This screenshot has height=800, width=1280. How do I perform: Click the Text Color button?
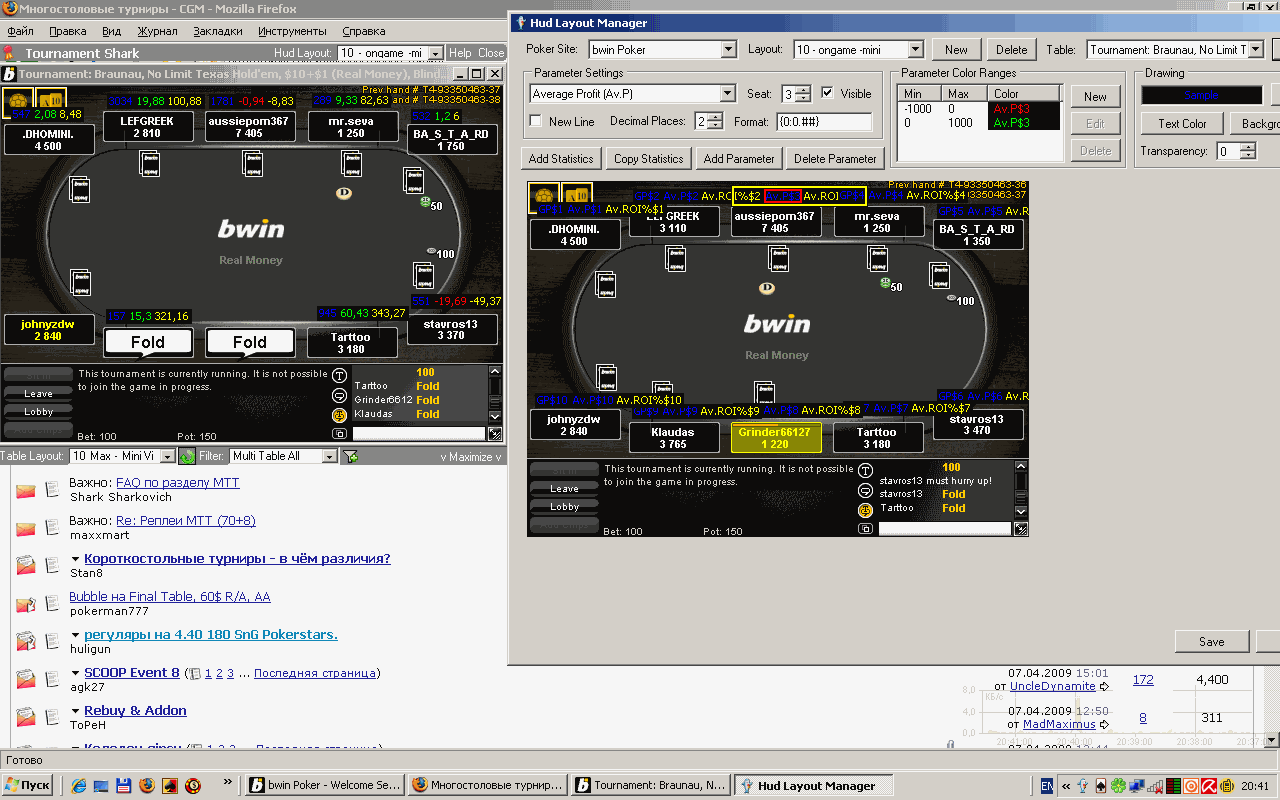point(1182,124)
